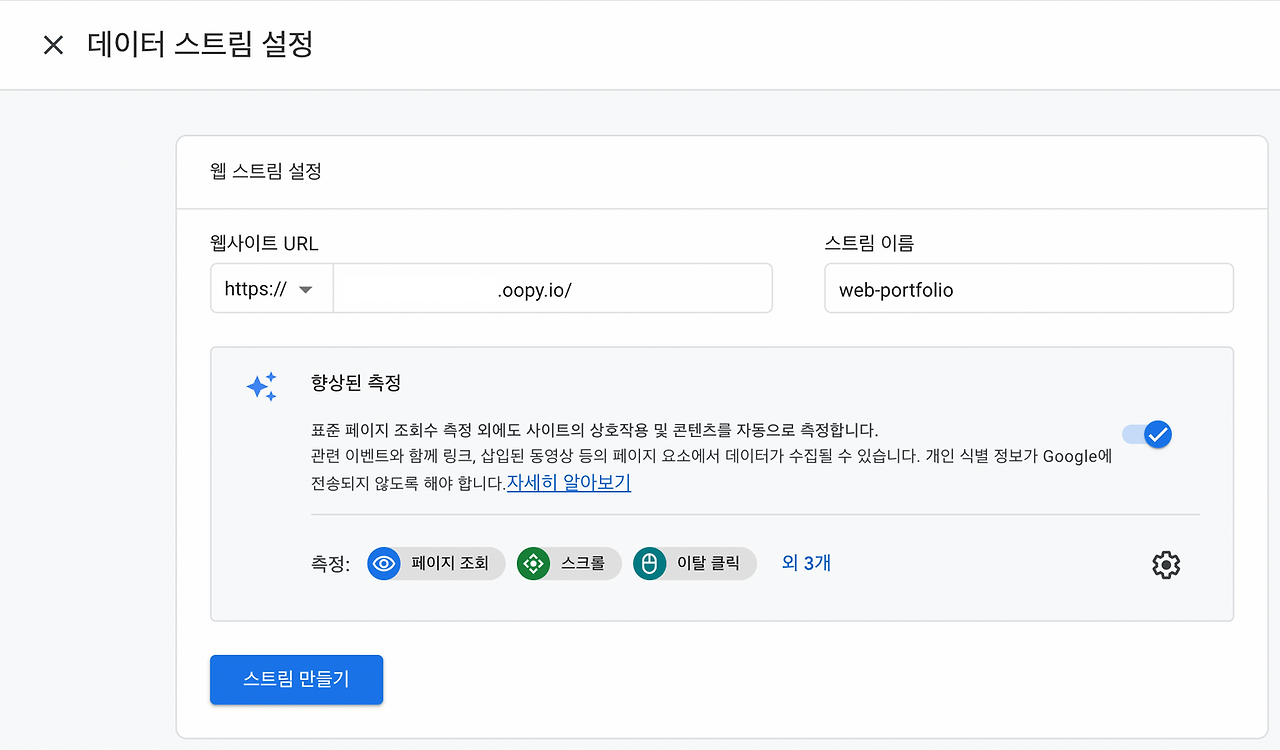Click the blue sparkle enhanced measurement icon
The height and width of the screenshot is (750, 1280).
262,386
